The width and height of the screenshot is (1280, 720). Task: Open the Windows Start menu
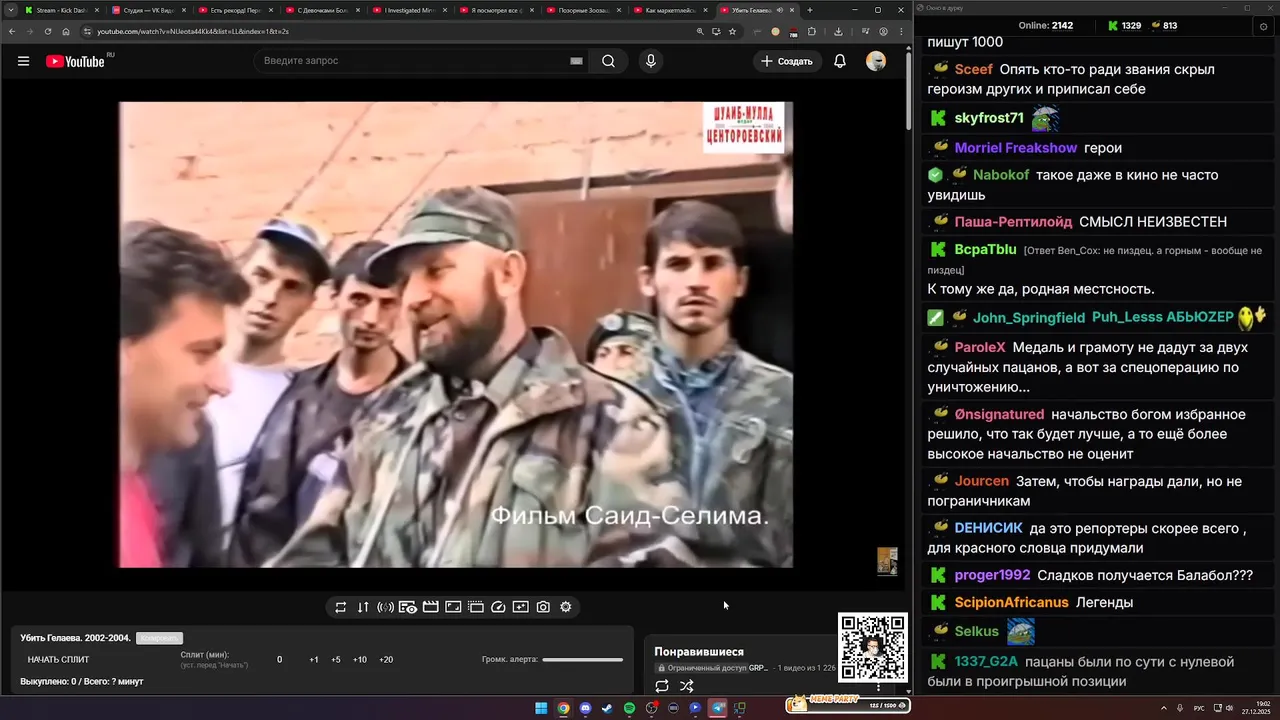click(541, 708)
